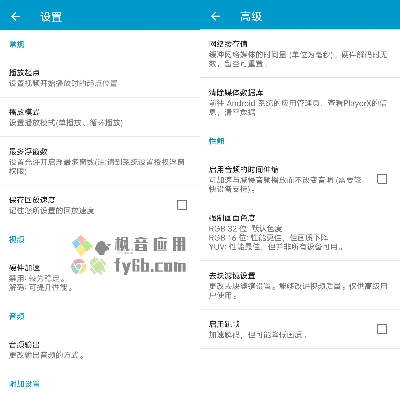Click the 视频 section header
Screen dimensions: 400x404
pos(17,239)
